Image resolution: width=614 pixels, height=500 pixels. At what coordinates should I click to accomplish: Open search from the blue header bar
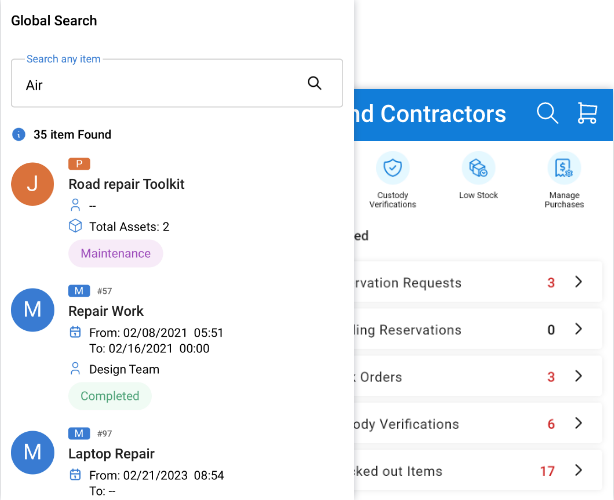[547, 113]
